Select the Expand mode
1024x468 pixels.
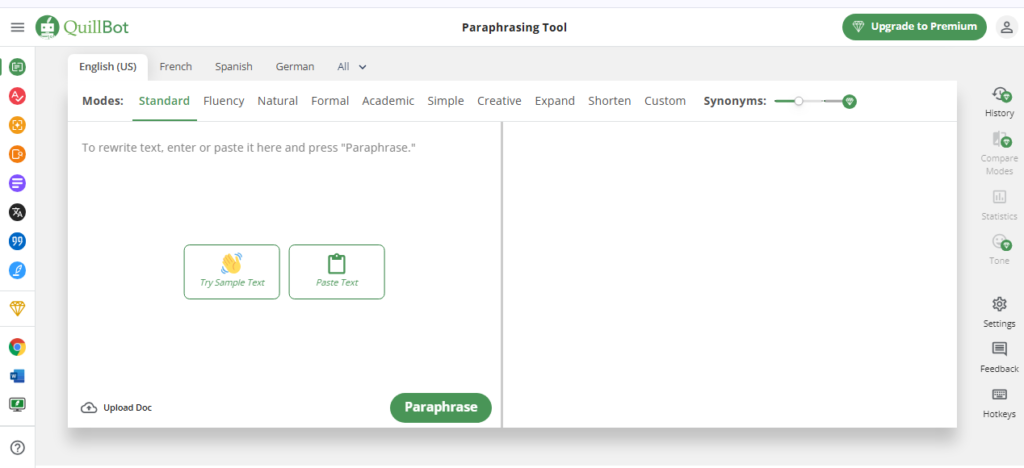(554, 101)
